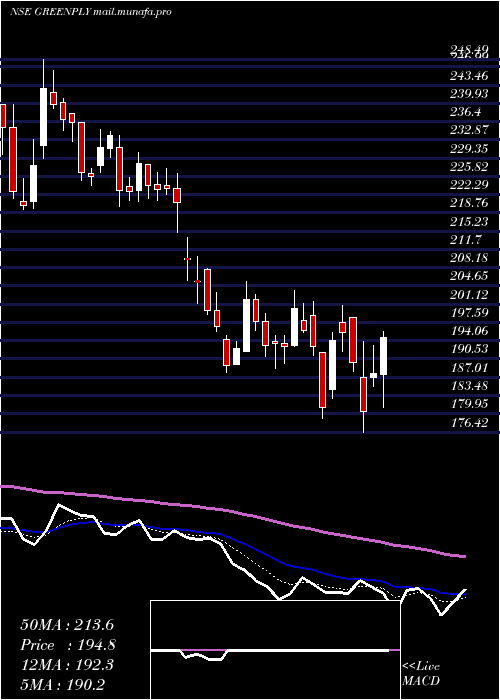Click the 218.76 price axis label

(x=469, y=203)
